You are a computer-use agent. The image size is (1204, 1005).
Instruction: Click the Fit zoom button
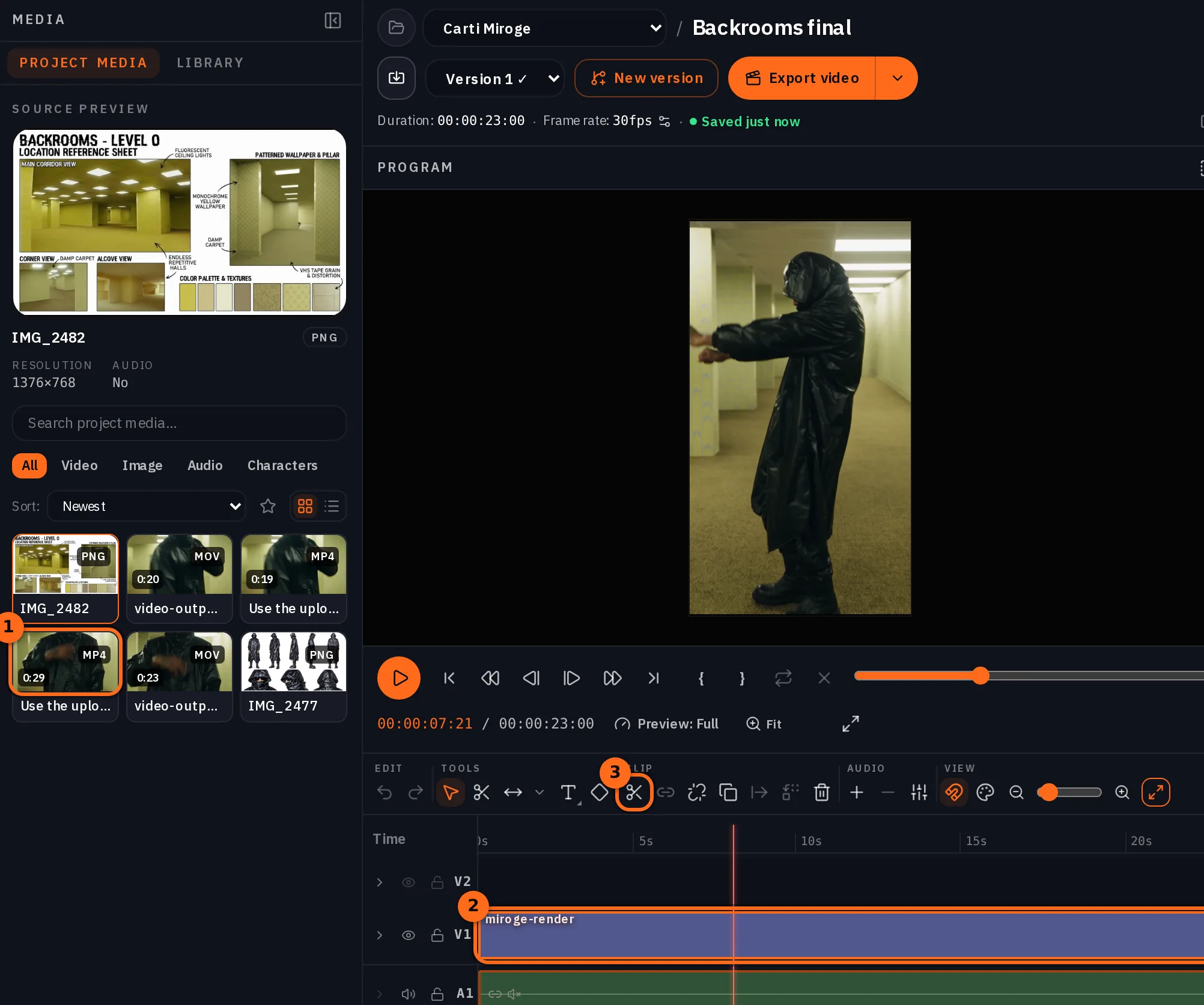[x=764, y=724]
